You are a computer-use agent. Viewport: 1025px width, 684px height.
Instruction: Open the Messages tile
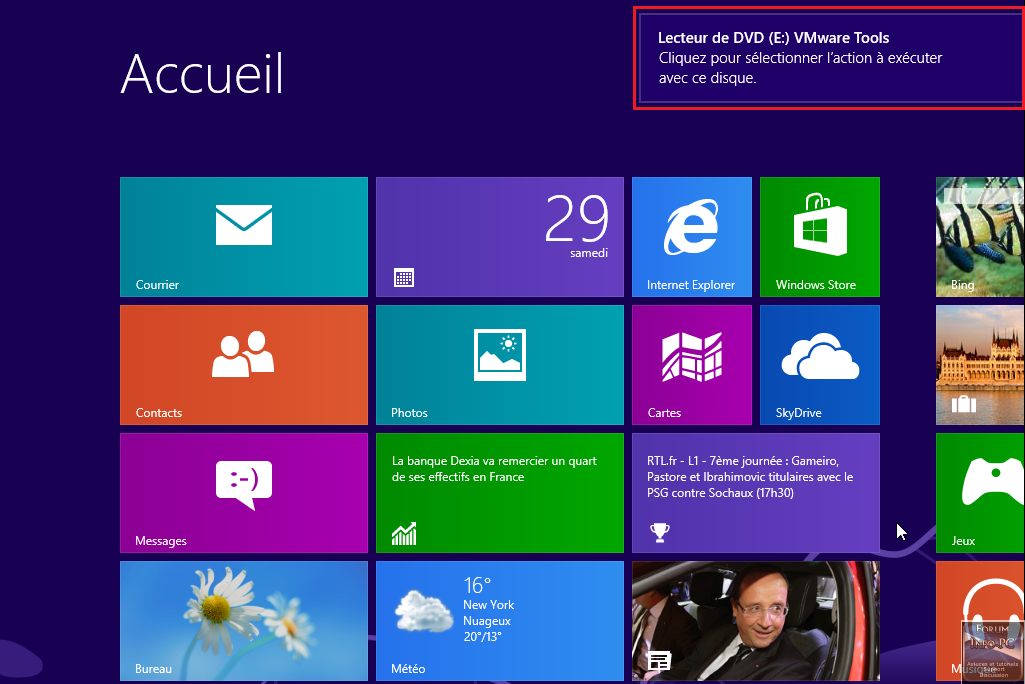click(x=244, y=493)
